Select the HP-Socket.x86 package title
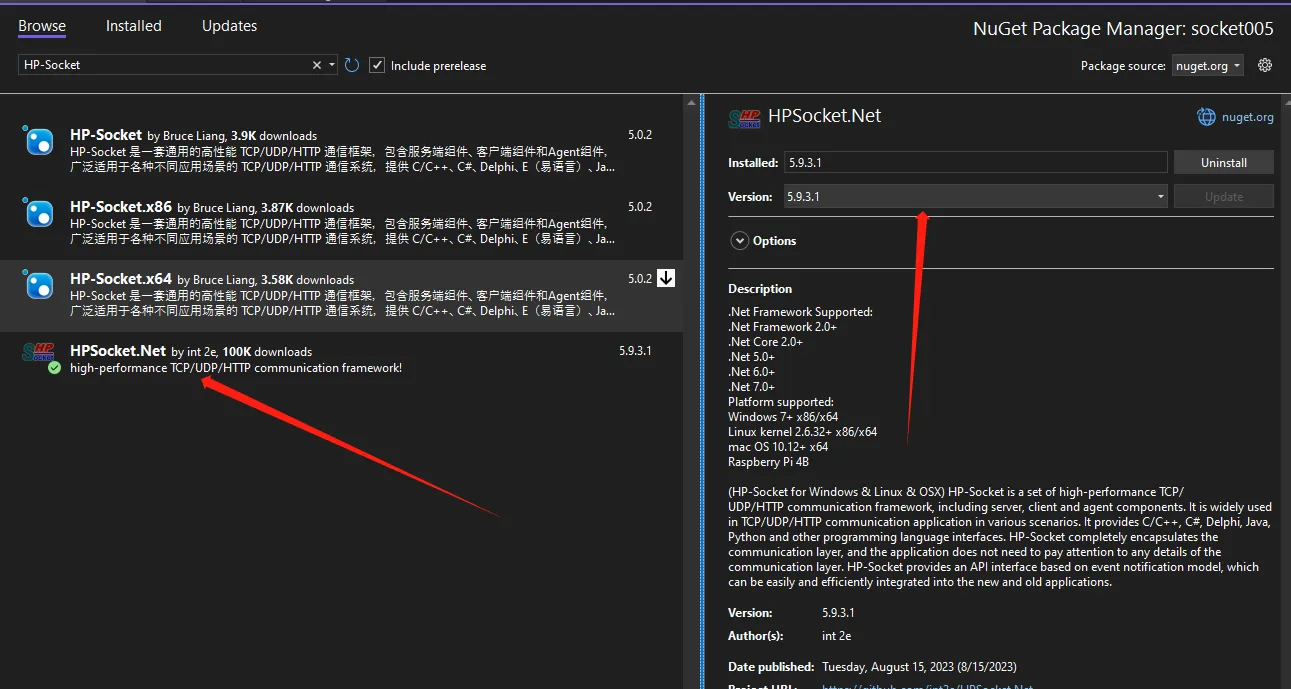This screenshot has width=1291, height=689. click(121, 207)
